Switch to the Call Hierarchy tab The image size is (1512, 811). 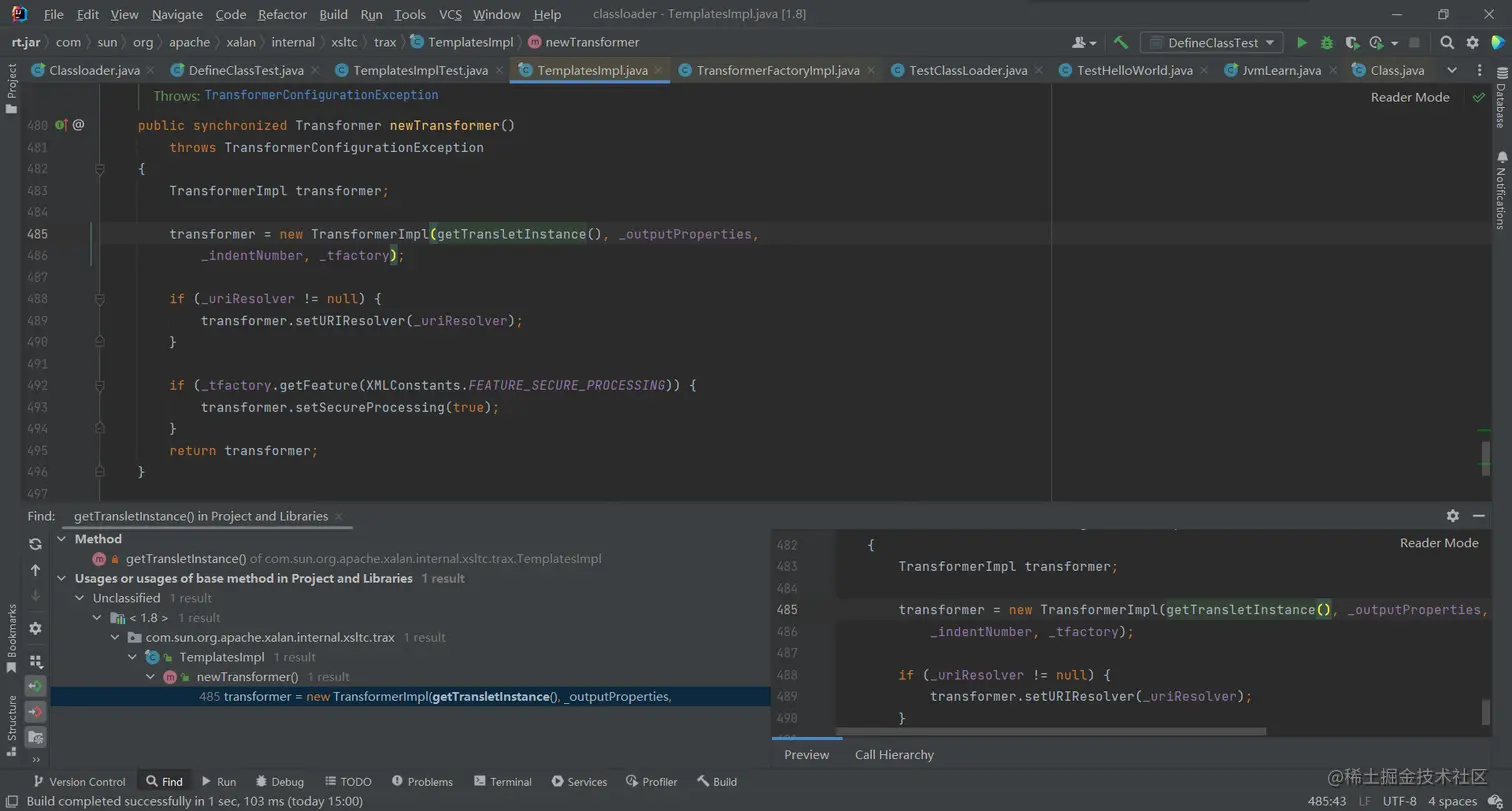[x=894, y=755]
